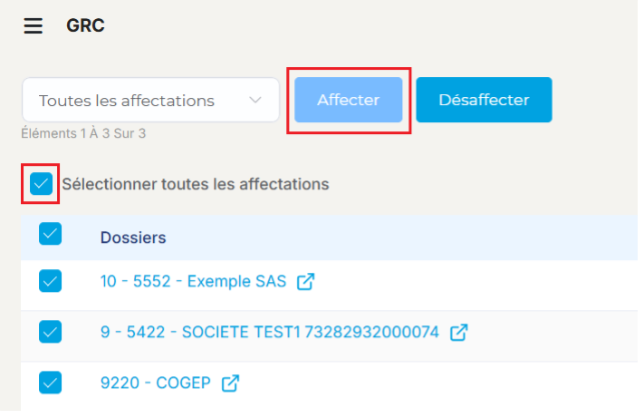Click the Sélectionner toutes les affectations label
This screenshot has height=411, width=639.
click(195, 184)
